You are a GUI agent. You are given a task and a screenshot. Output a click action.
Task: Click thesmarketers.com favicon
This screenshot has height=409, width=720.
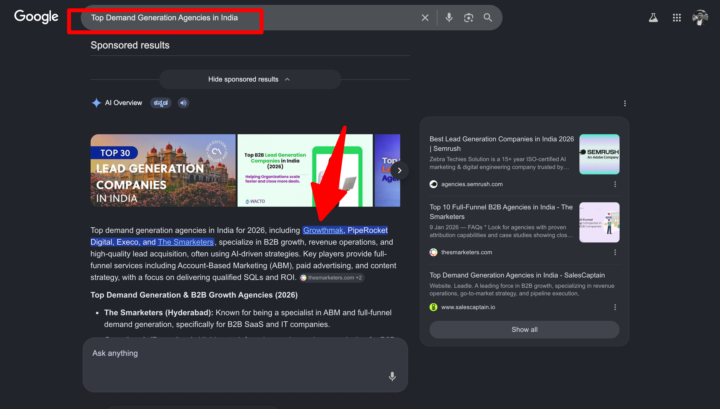pos(433,252)
